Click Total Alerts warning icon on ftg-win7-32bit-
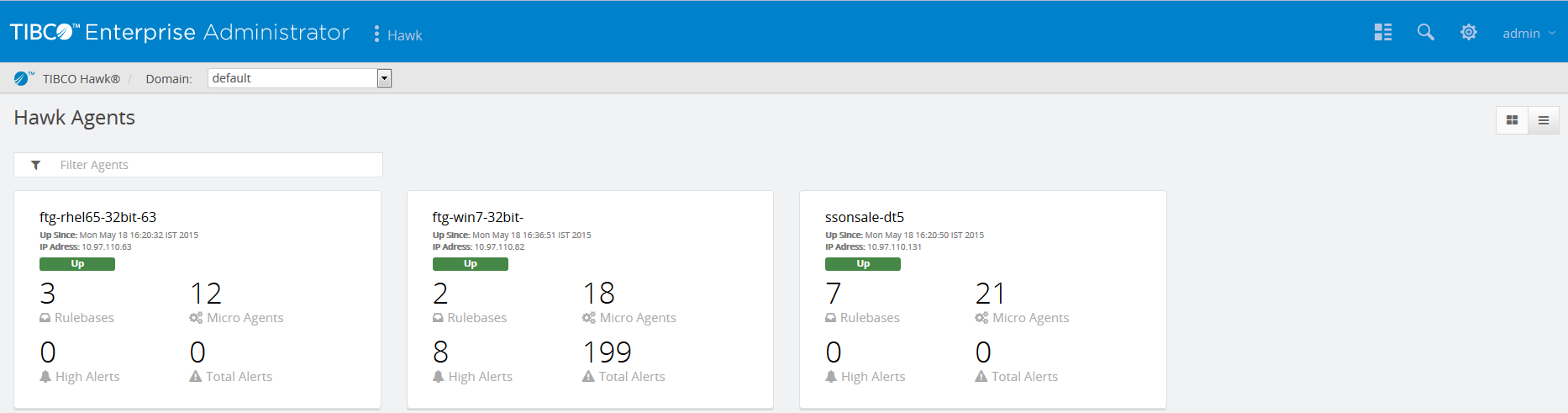Image resolution: width=1568 pixels, height=413 pixels. (x=588, y=377)
